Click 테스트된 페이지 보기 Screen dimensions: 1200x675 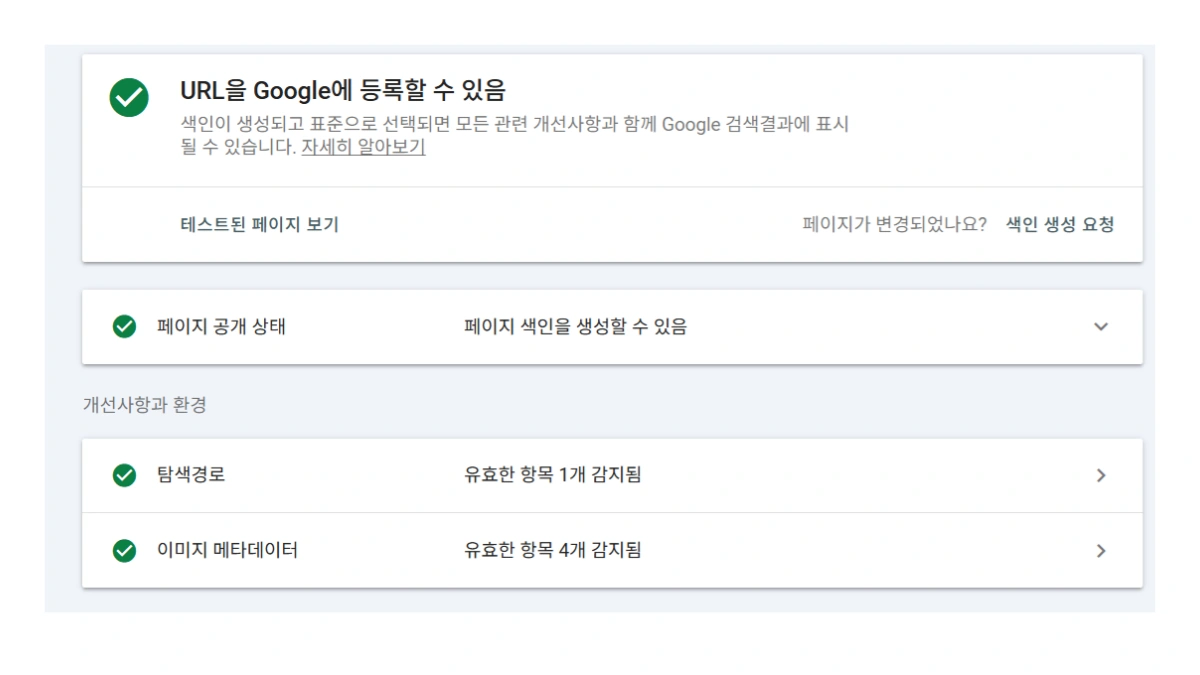pos(260,224)
